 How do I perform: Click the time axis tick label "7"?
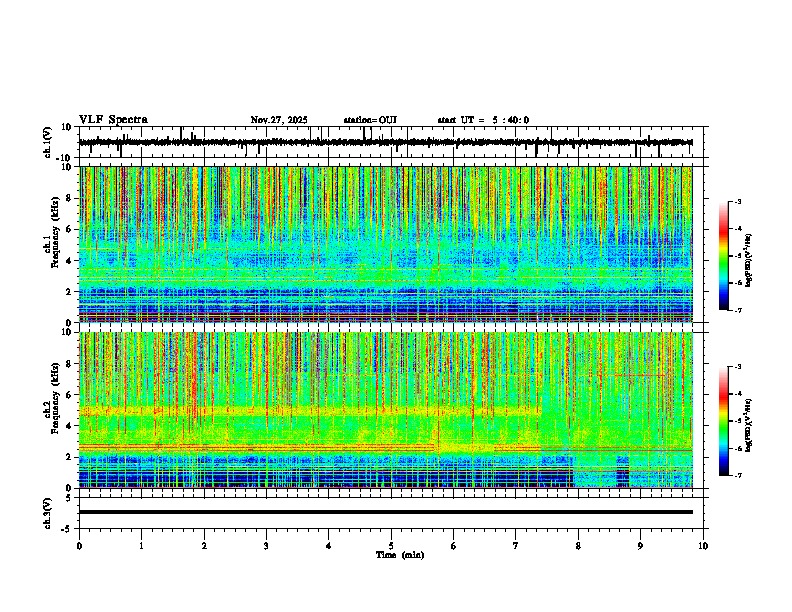[516, 546]
